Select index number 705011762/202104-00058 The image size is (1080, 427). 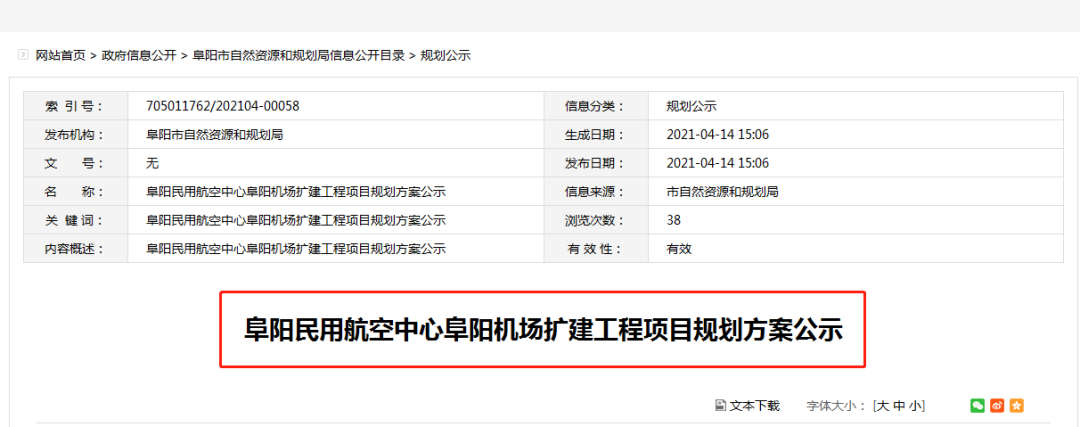pos(222,106)
